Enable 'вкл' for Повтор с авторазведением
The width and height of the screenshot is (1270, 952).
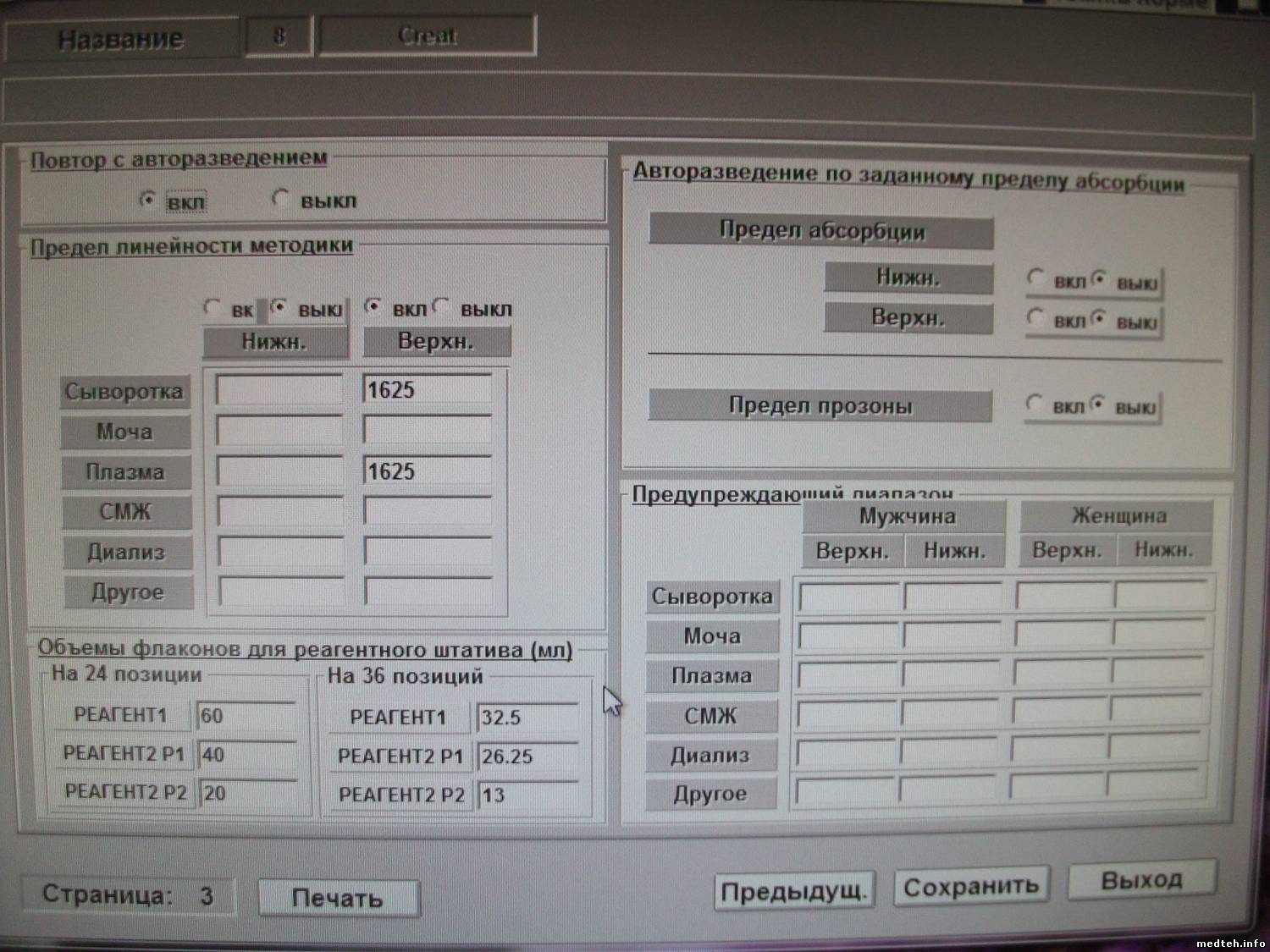148,201
